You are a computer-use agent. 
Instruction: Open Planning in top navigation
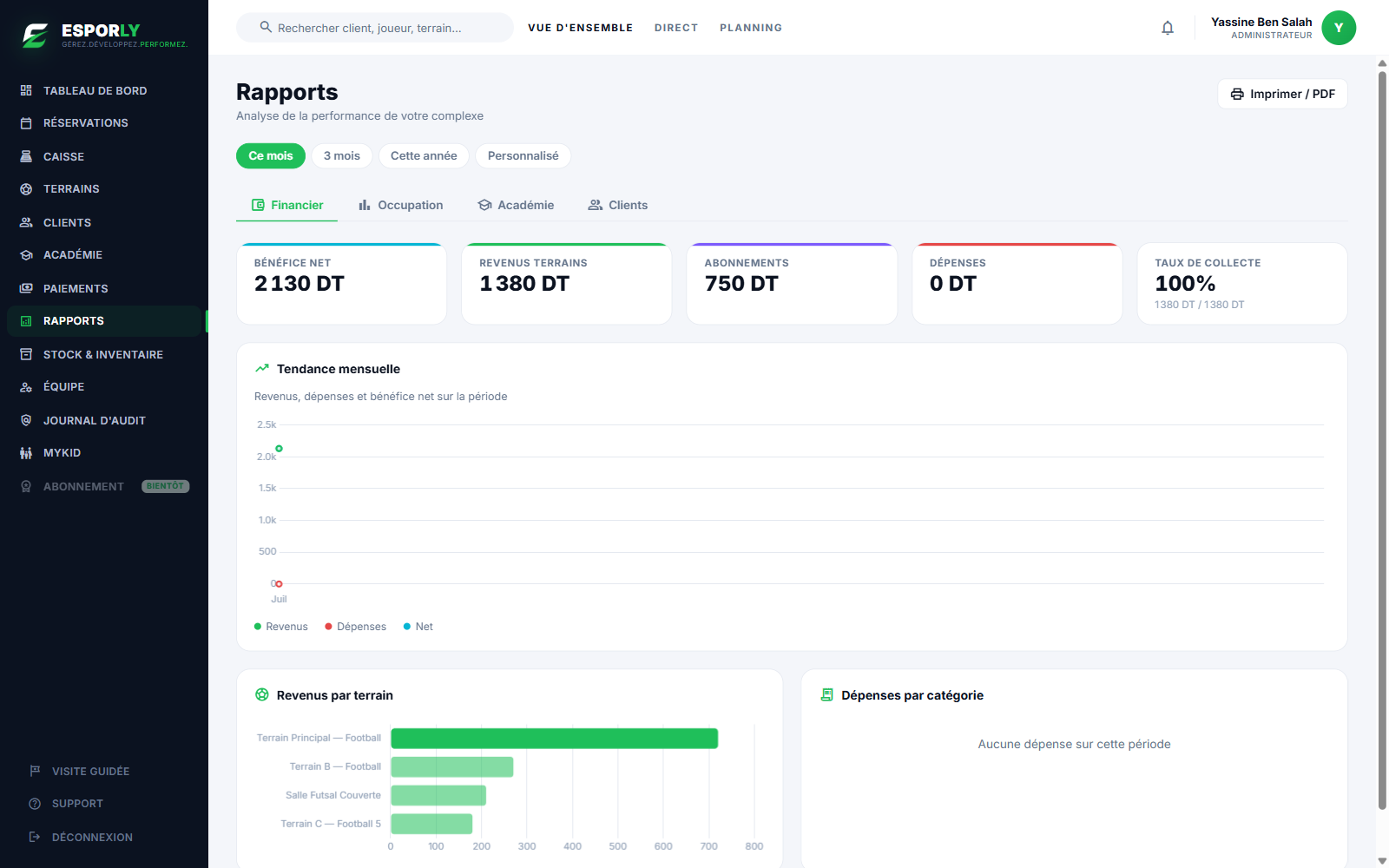(x=751, y=28)
